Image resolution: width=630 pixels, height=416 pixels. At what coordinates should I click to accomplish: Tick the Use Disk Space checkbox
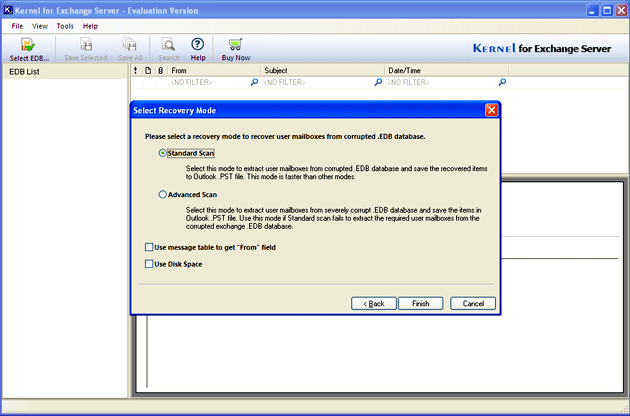(149, 264)
